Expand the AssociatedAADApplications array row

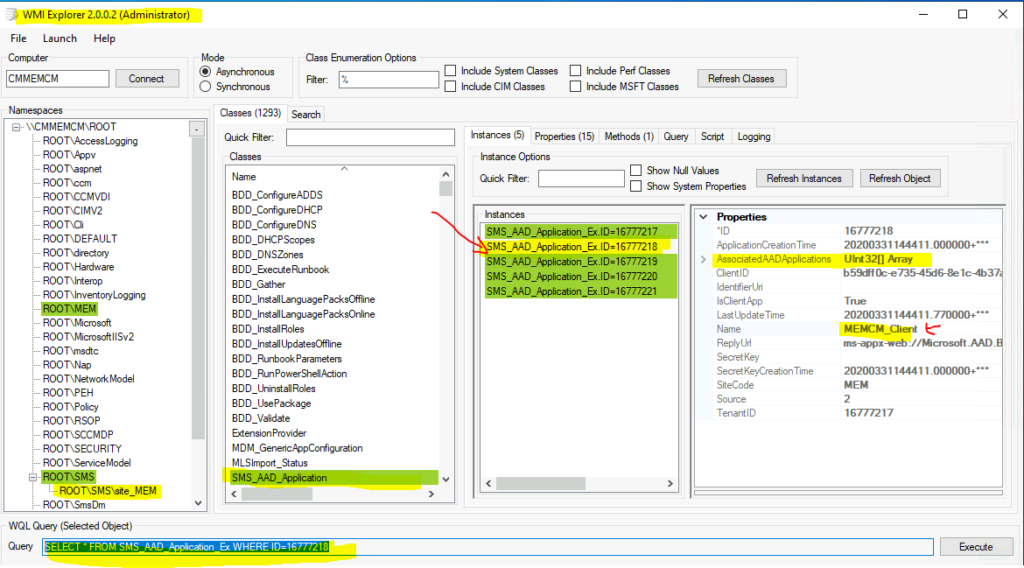coord(701,260)
